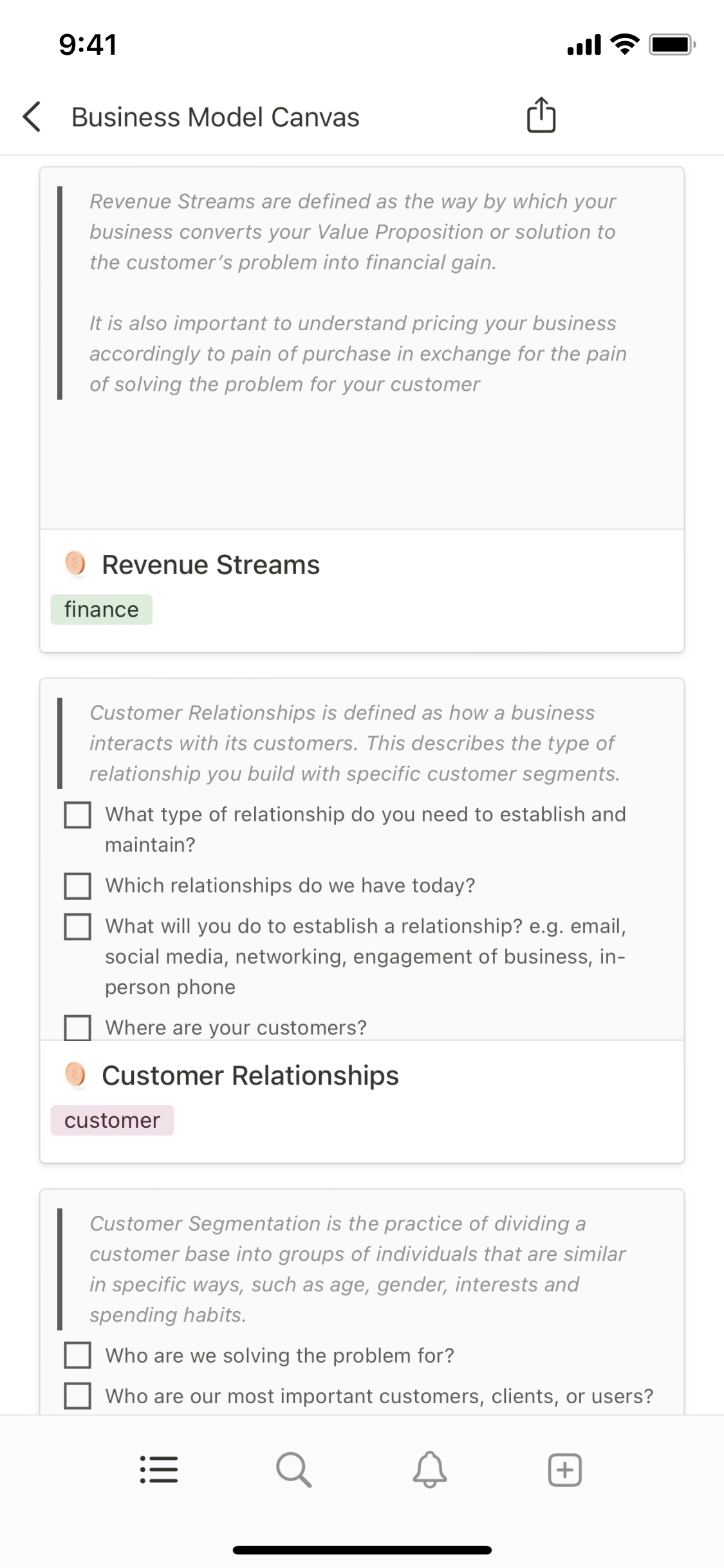Tap the back arrow in header
Image resolution: width=724 pixels, height=1568 pixels.
32,117
